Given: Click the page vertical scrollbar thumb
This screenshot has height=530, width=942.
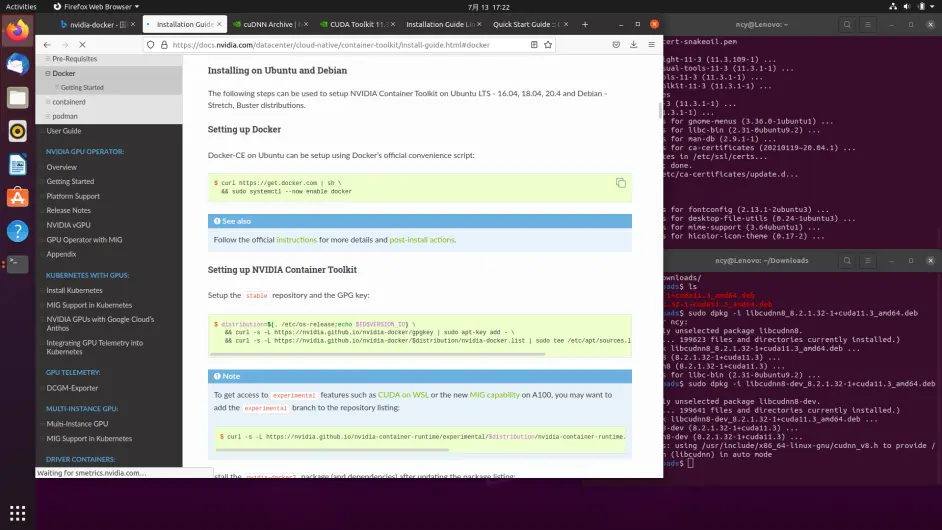Looking at the screenshot, I should pos(660,111).
